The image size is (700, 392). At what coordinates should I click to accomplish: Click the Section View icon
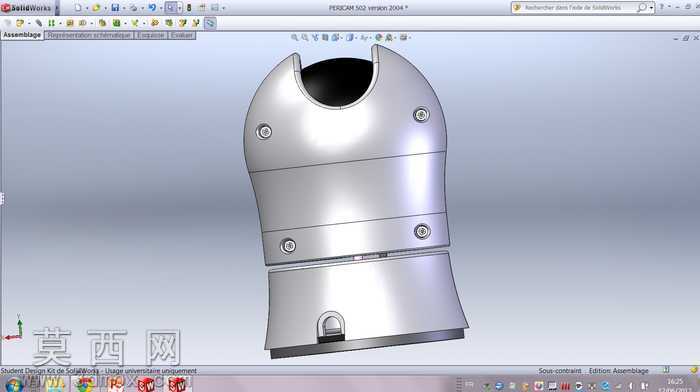(325, 38)
